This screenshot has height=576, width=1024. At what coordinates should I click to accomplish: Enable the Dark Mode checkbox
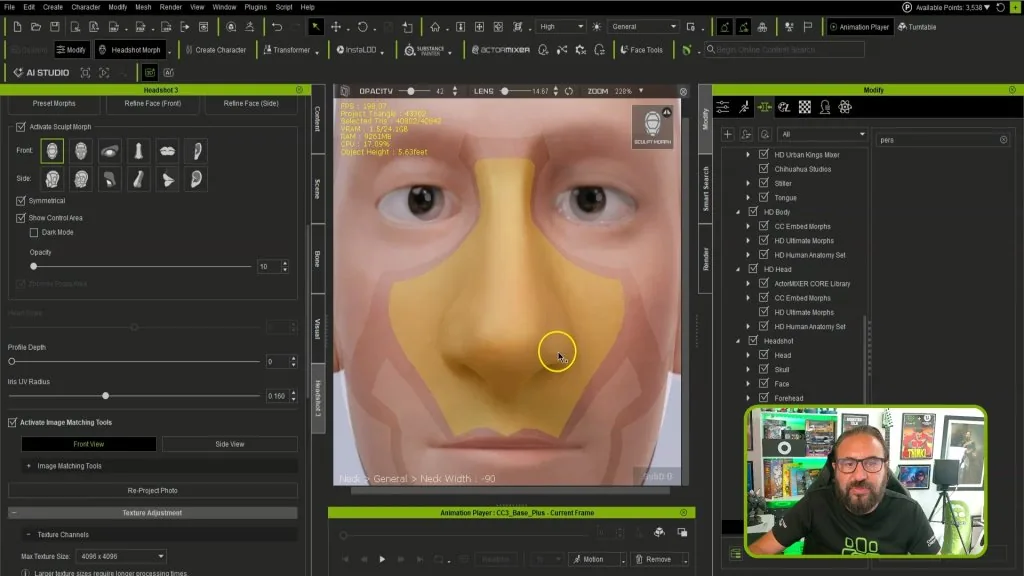click(x=34, y=232)
